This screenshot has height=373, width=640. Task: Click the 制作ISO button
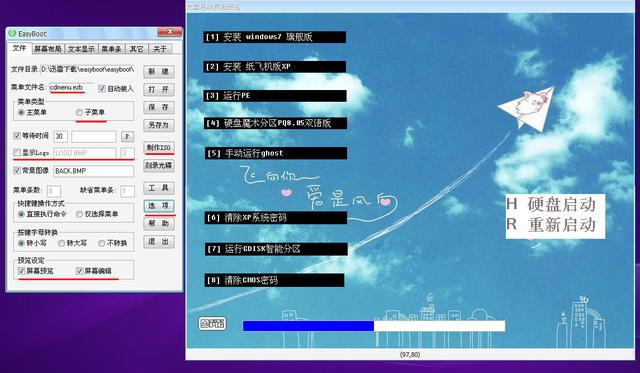159,147
